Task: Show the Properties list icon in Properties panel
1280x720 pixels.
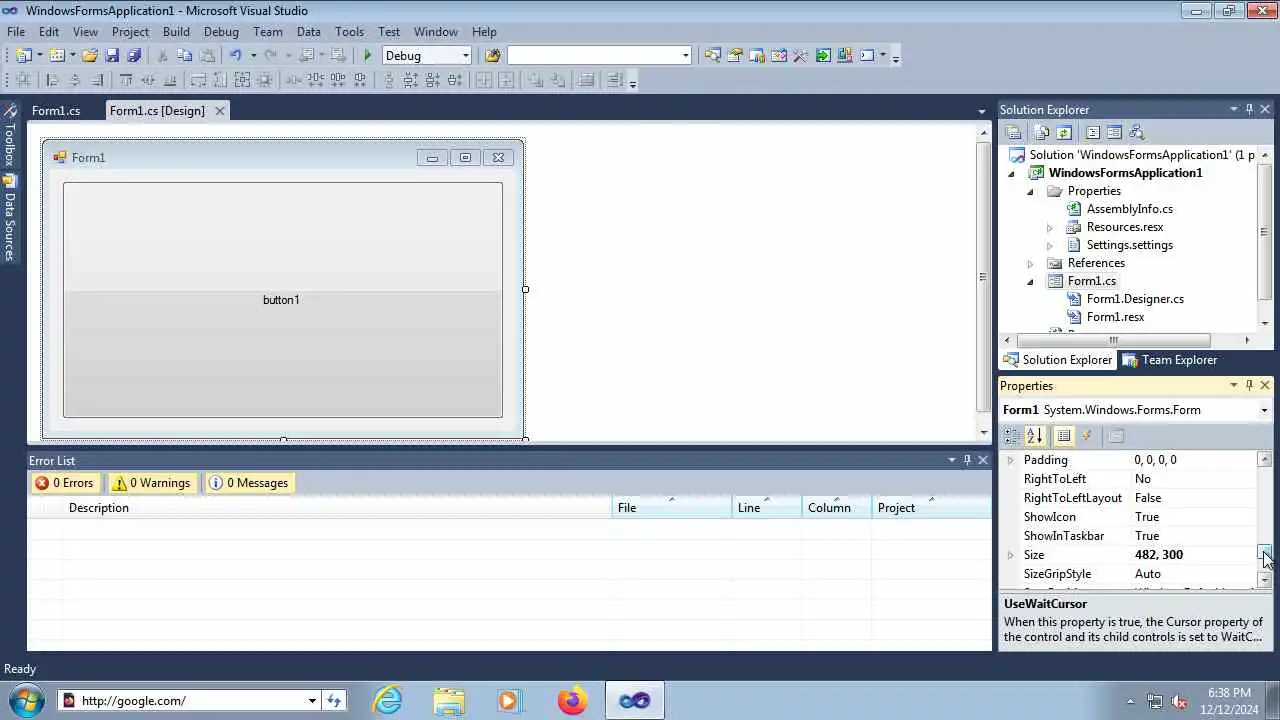Action: [x=1064, y=436]
